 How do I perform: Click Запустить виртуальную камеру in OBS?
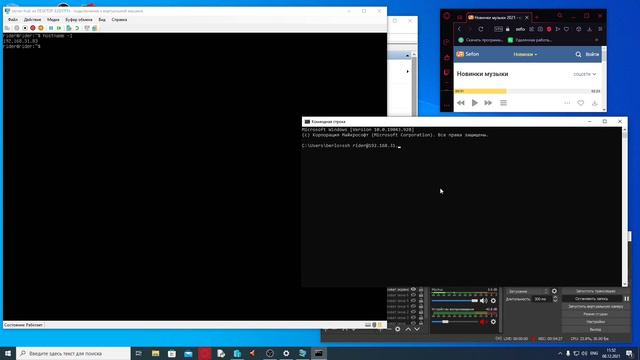(x=596, y=307)
